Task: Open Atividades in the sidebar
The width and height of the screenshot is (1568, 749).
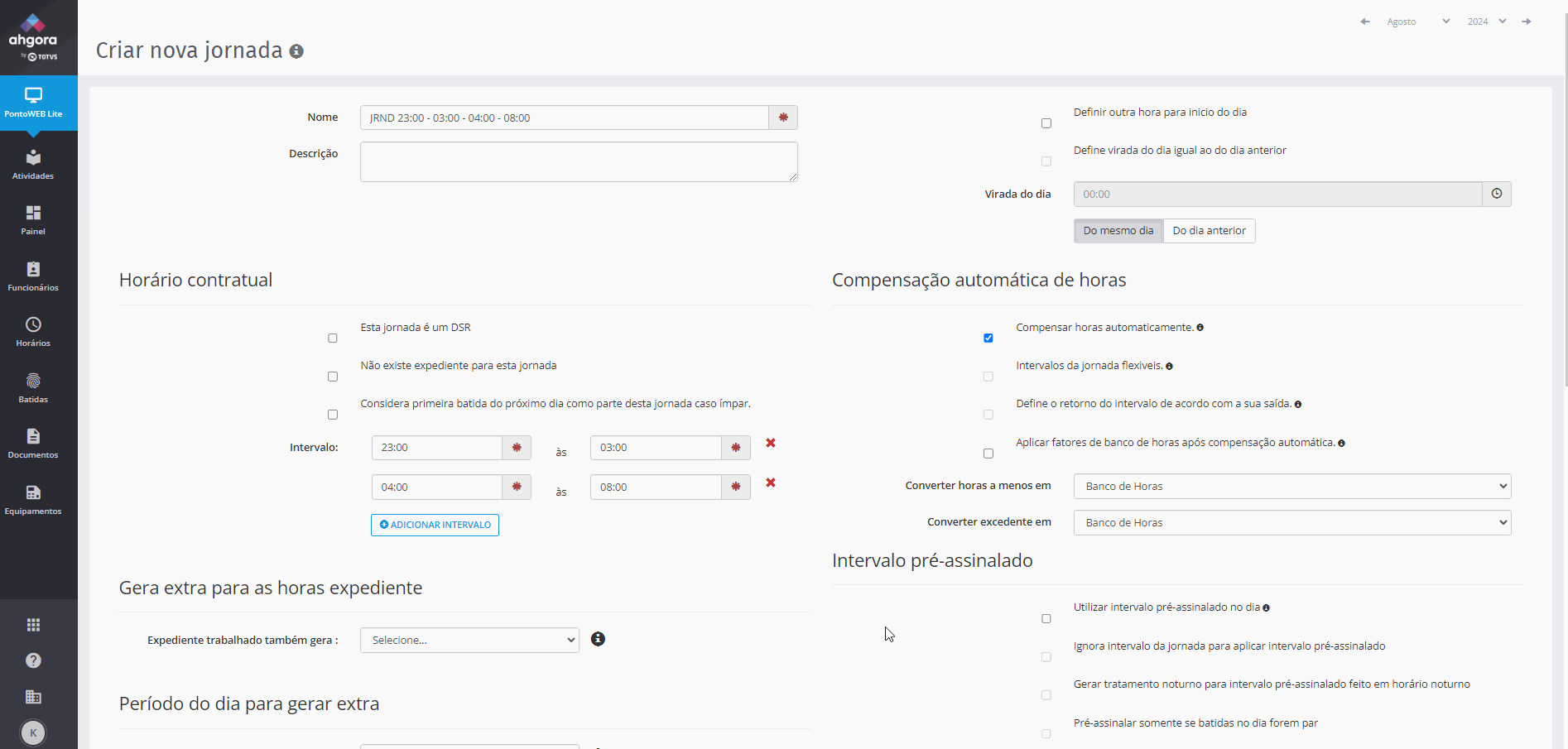Action: 33,165
